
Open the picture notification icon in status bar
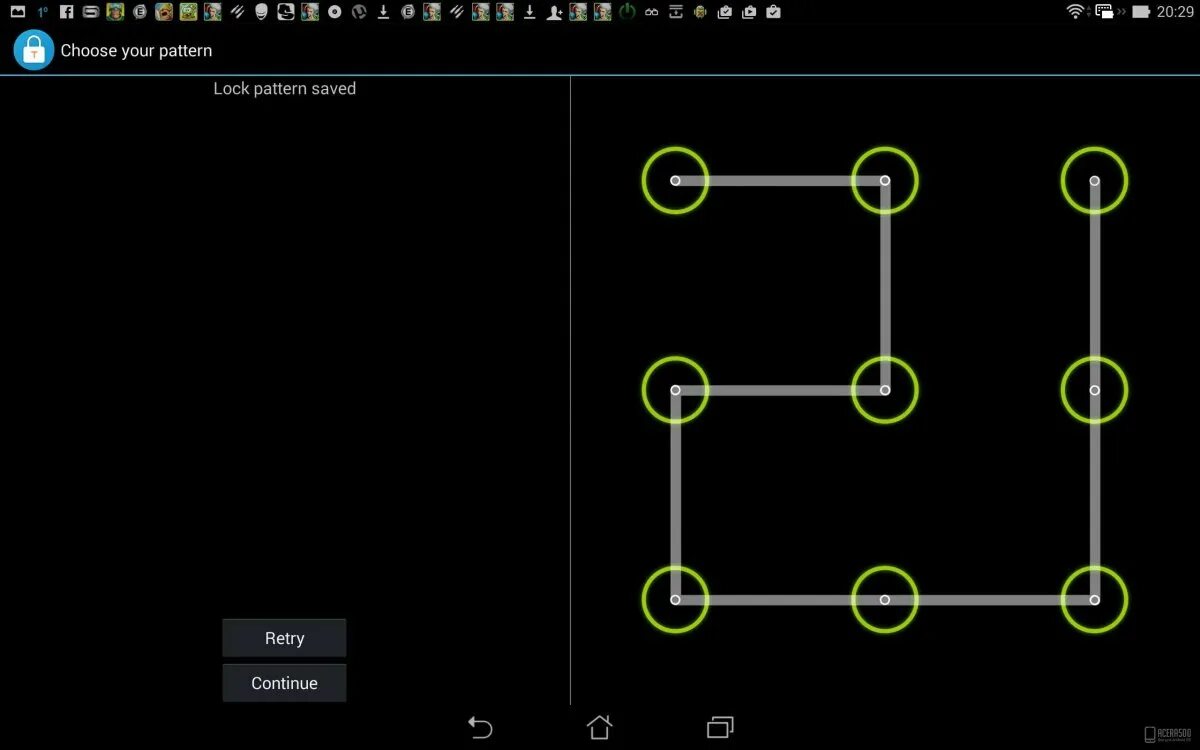18,12
